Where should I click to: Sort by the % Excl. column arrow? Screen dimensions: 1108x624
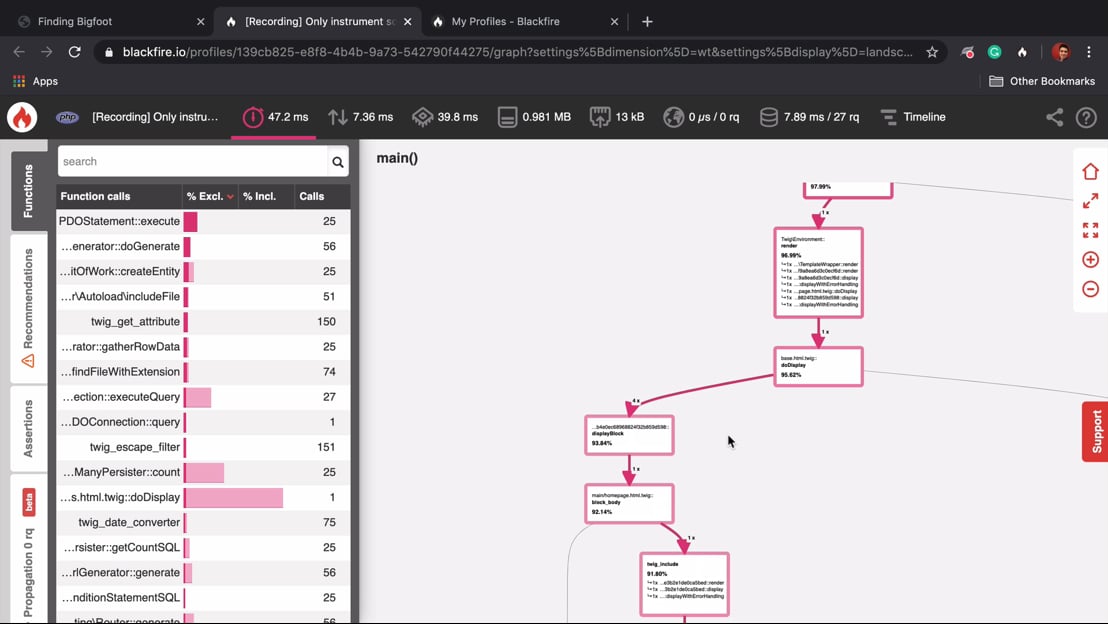[x=230, y=196]
